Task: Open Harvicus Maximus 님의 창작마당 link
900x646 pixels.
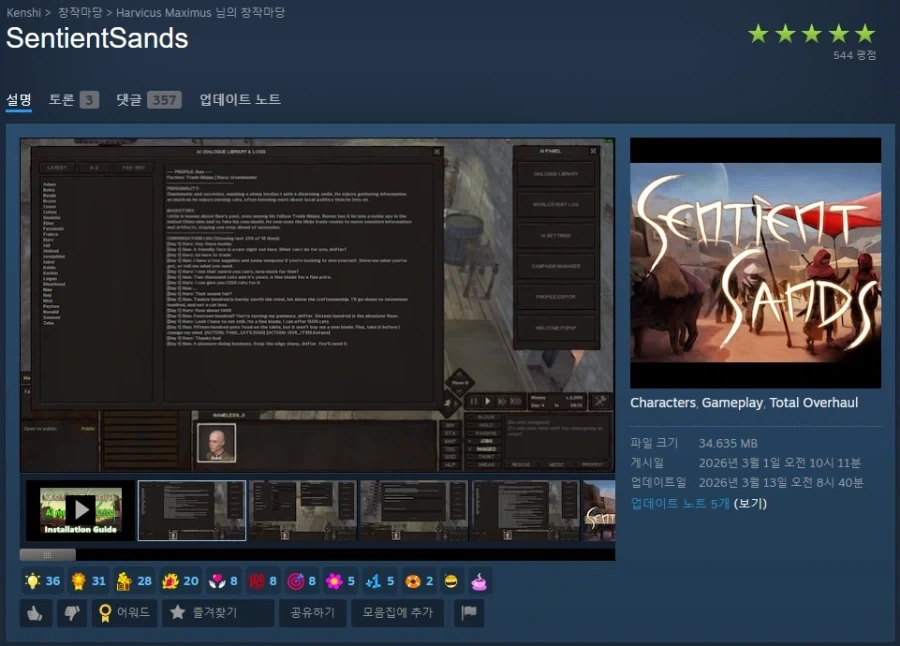Action: (x=200, y=13)
